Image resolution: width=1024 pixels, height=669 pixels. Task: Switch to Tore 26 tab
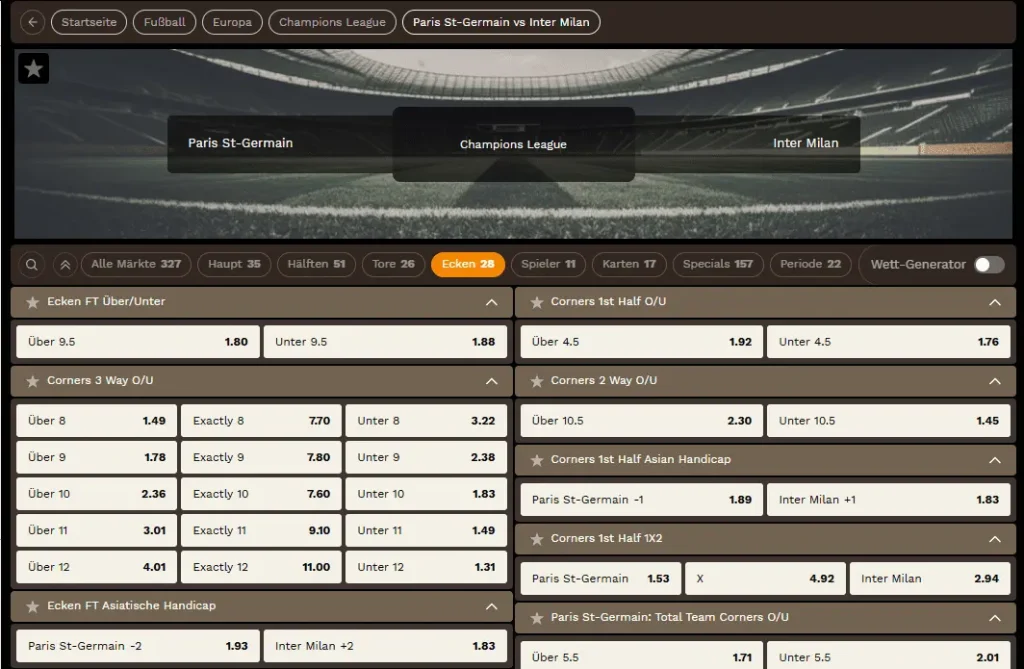tap(393, 265)
